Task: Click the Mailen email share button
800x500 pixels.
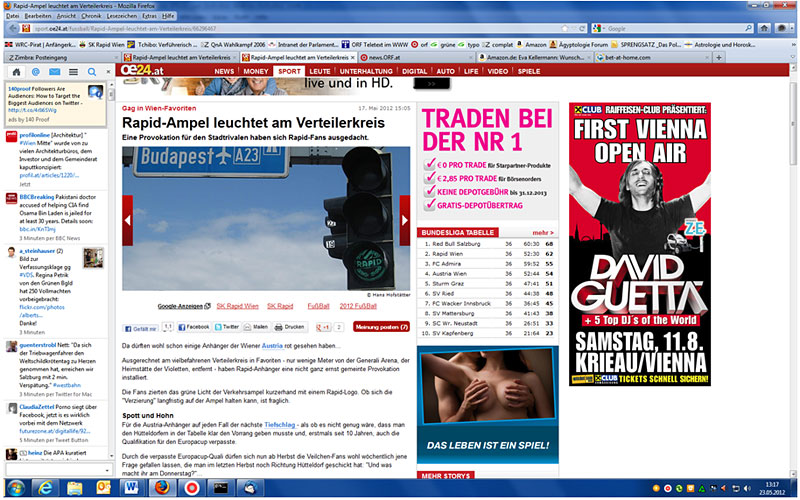Action: pyautogui.click(x=256, y=327)
